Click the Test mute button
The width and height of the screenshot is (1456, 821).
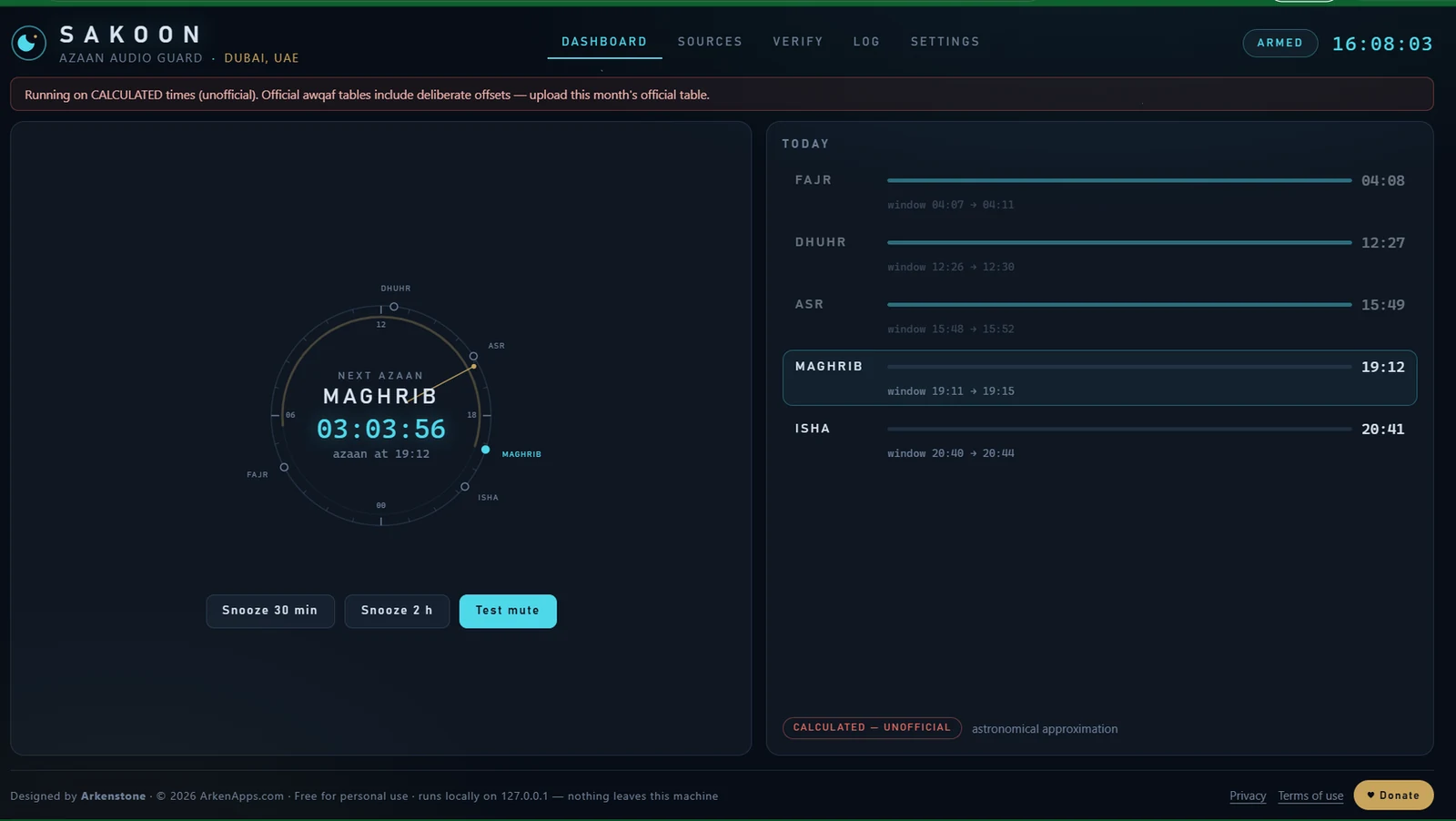click(508, 611)
